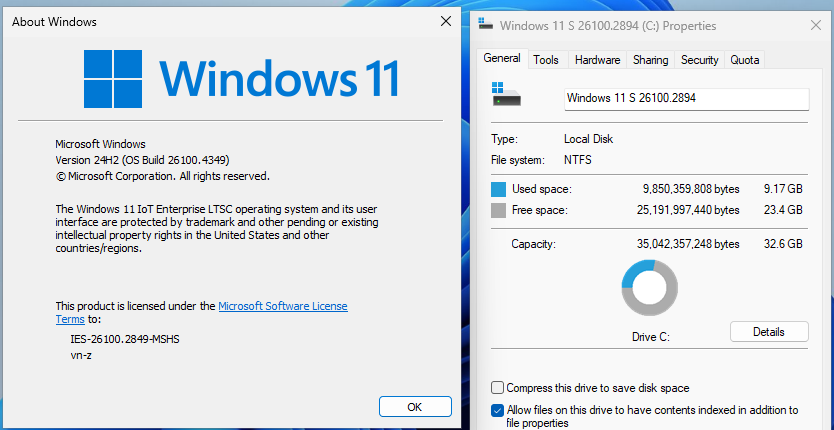This screenshot has height=430, width=834.
Task: Click the Drive C usage donut chart
Action: pos(649,287)
